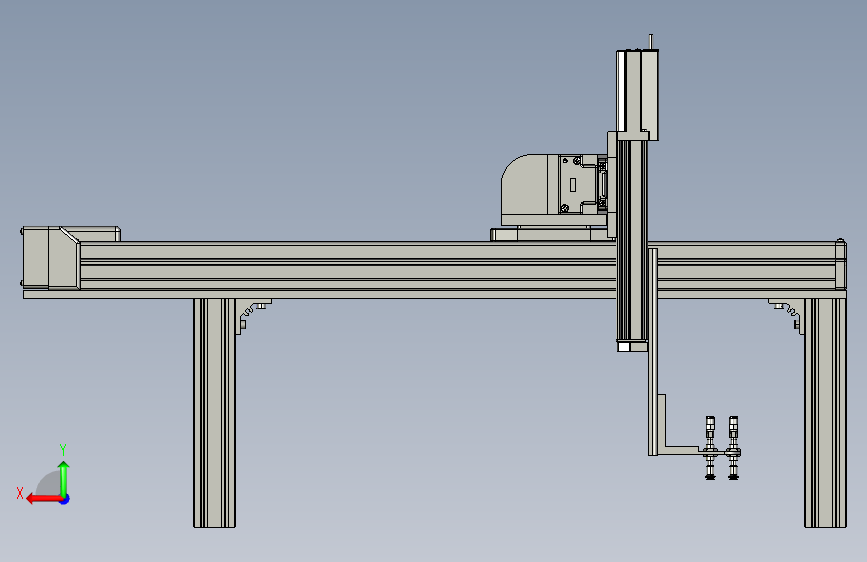867x562 pixels.
Task: Click the gray quarter-circle plane of the triad
Action: pyautogui.click(x=50, y=485)
